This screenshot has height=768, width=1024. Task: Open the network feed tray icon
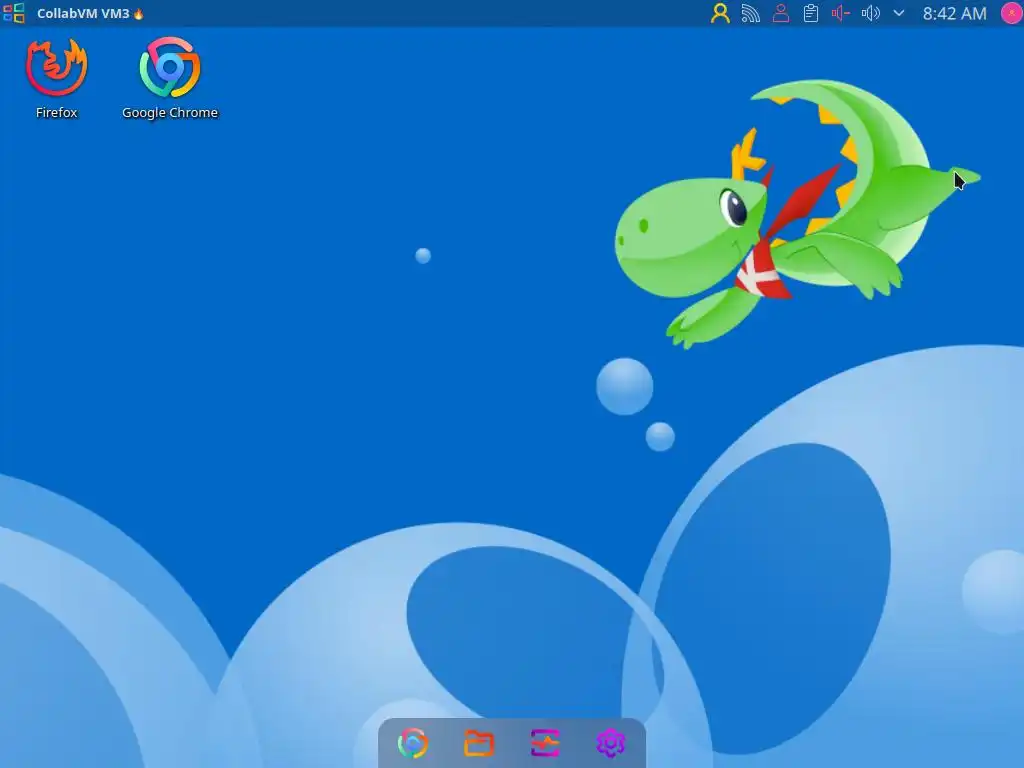pyautogui.click(x=750, y=14)
